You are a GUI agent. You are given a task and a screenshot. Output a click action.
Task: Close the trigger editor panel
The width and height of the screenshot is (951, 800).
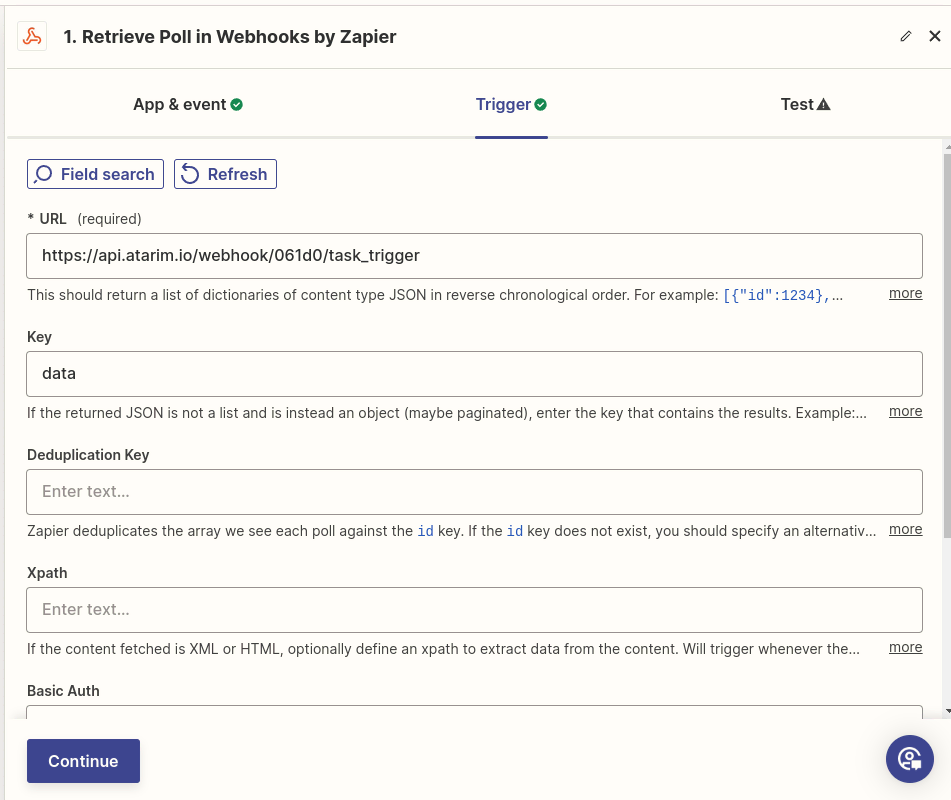pyautogui.click(x=935, y=36)
